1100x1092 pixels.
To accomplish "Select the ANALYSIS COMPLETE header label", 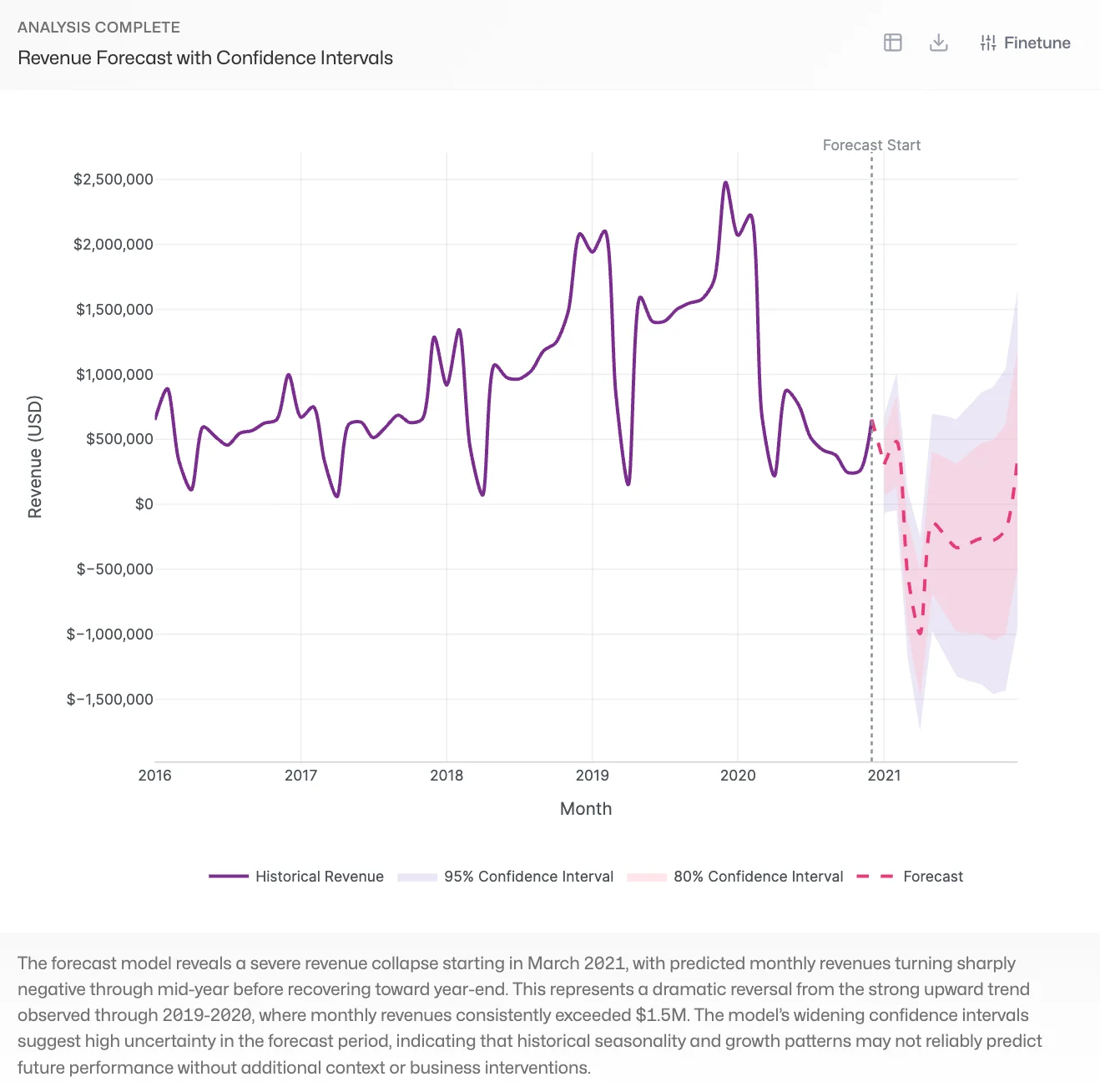I will point(98,27).
